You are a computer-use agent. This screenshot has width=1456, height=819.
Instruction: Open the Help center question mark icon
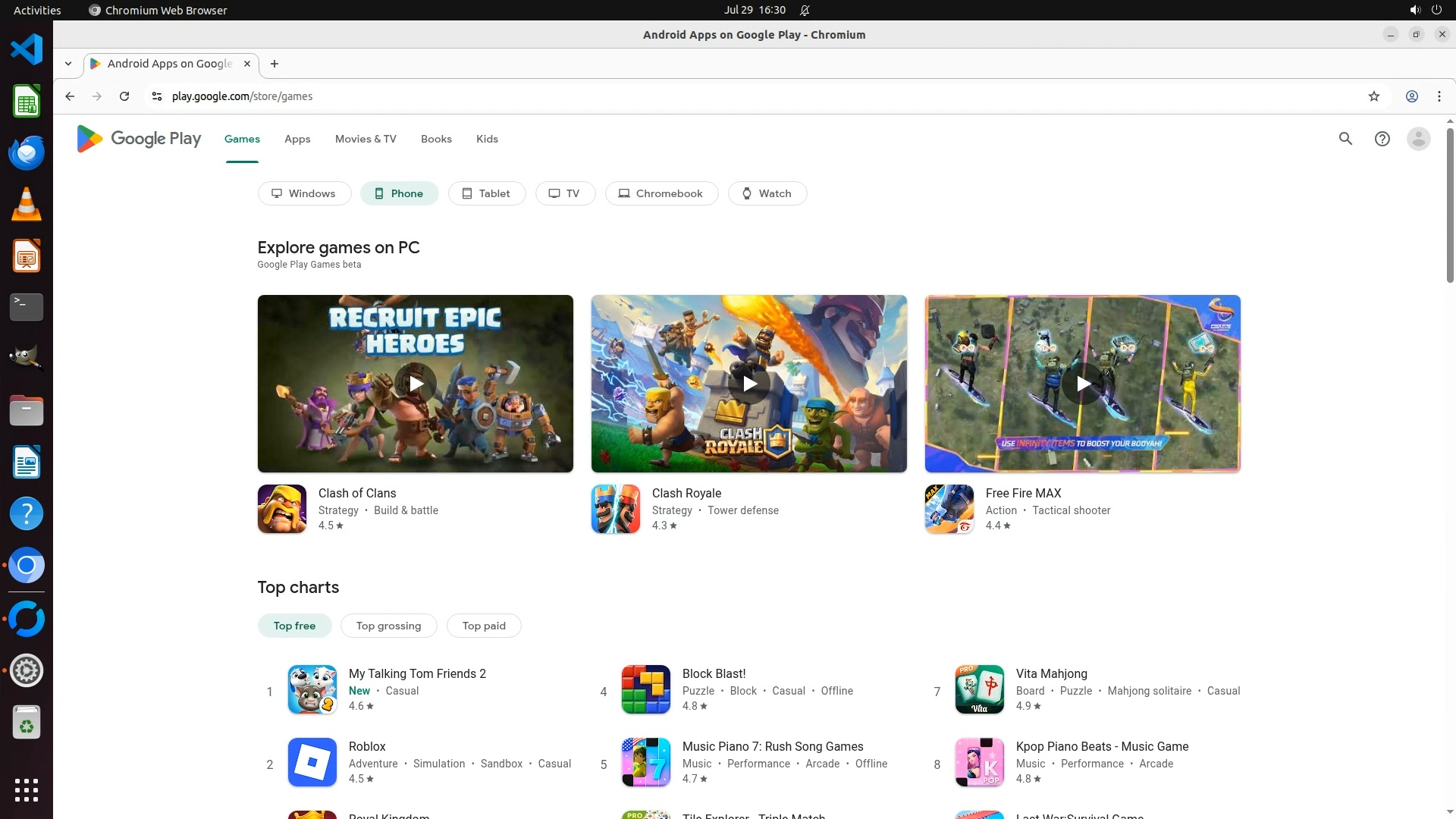pyautogui.click(x=1382, y=139)
